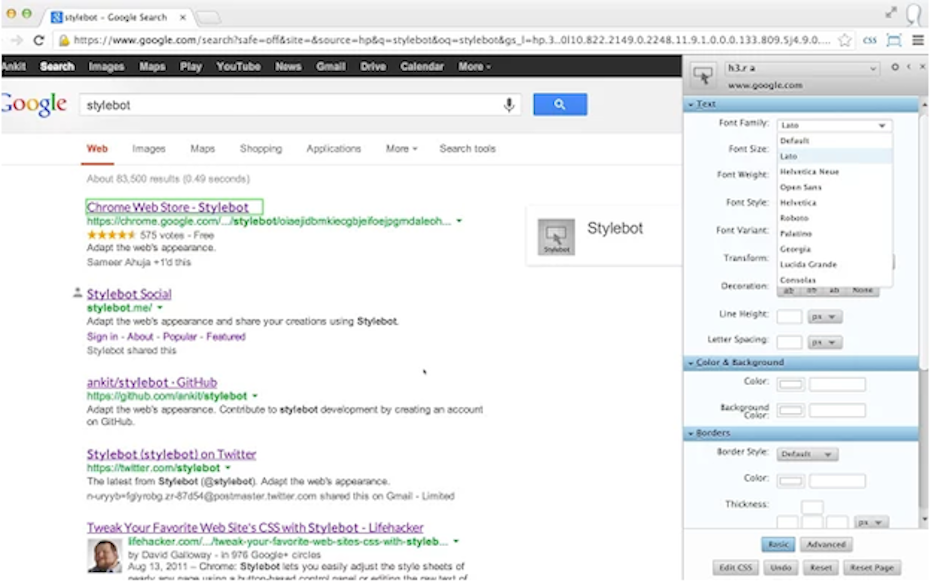The height and width of the screenshot is (583, 930).
Task: Collapse the Font Family dropdown showing Lato
Action: (834, 125)
